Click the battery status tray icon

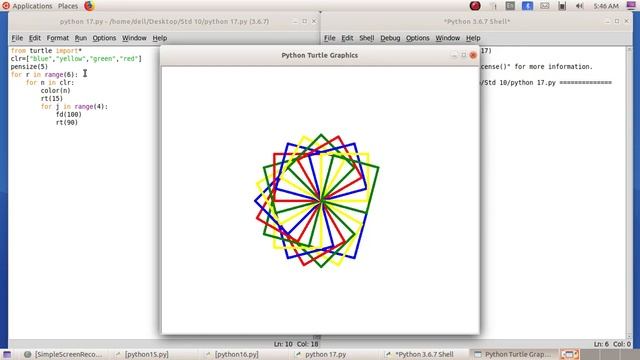coord(562,6)
